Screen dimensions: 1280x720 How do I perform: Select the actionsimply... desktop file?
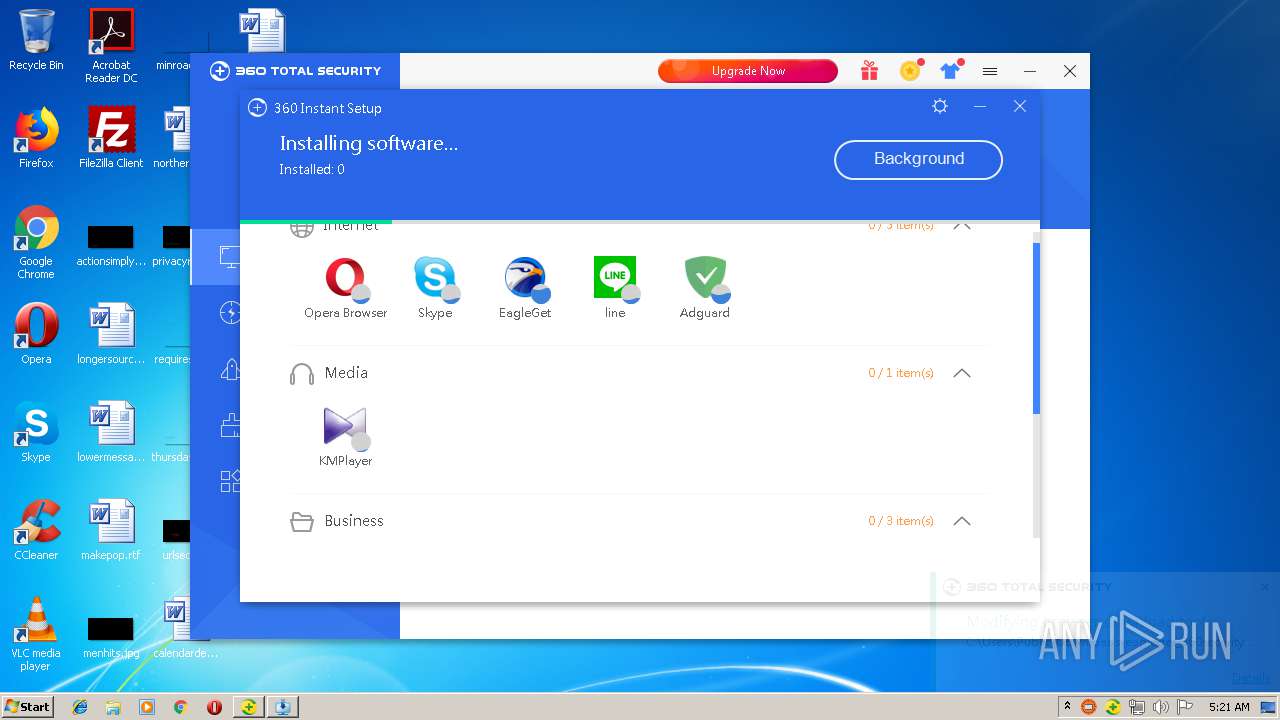point(111,246)
